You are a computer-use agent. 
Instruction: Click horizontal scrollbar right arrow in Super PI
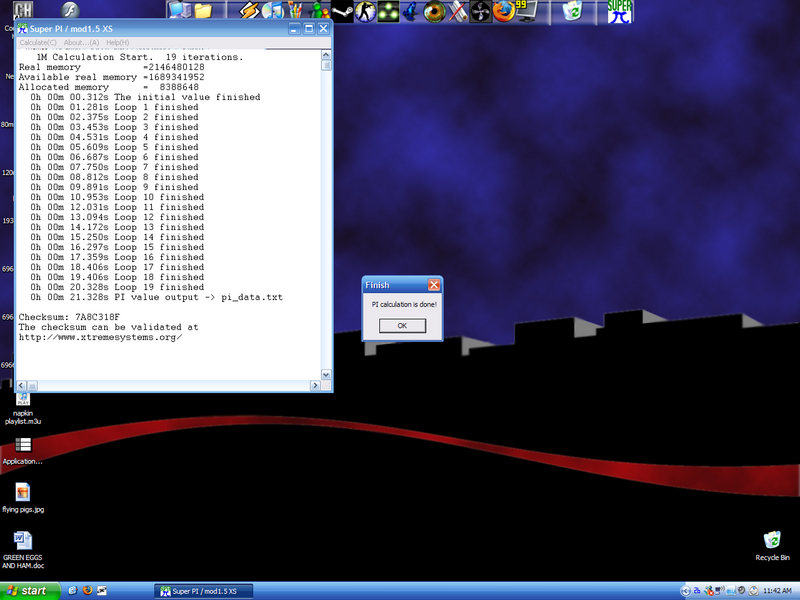315,386
